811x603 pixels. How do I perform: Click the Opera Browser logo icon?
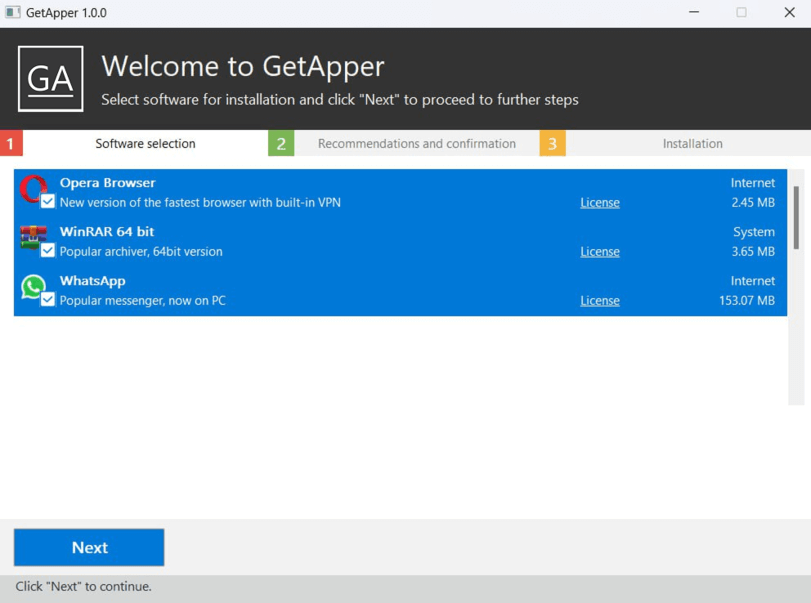point(33,189)
